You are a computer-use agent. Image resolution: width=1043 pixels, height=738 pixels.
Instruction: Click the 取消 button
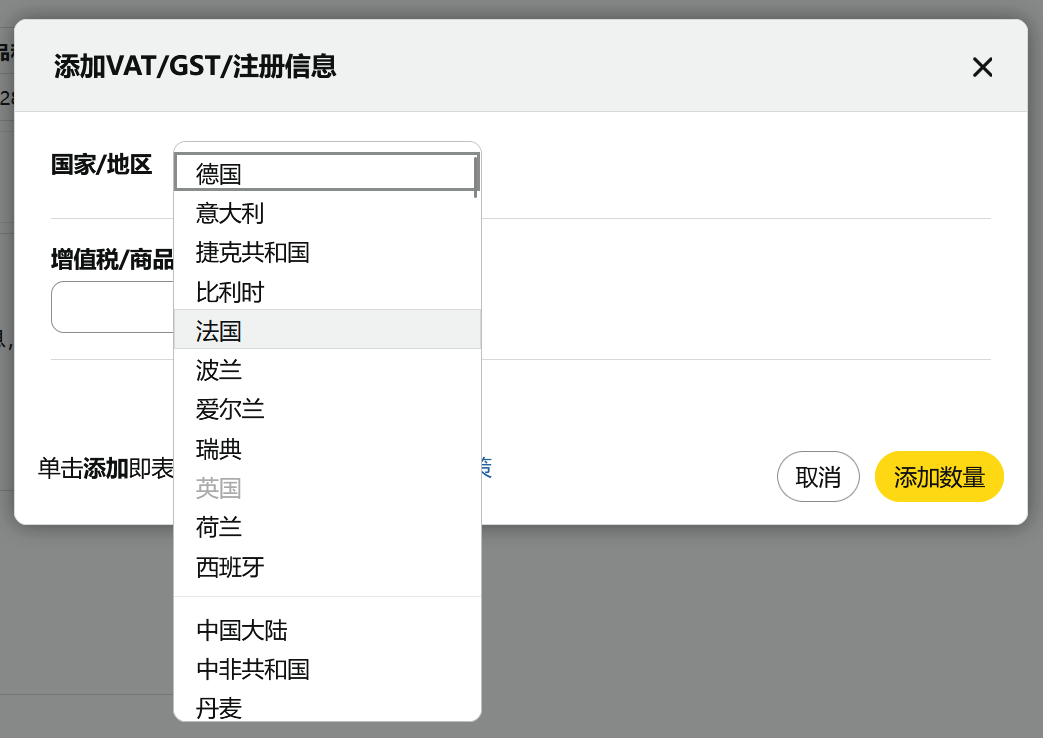[x=818, y=476]
